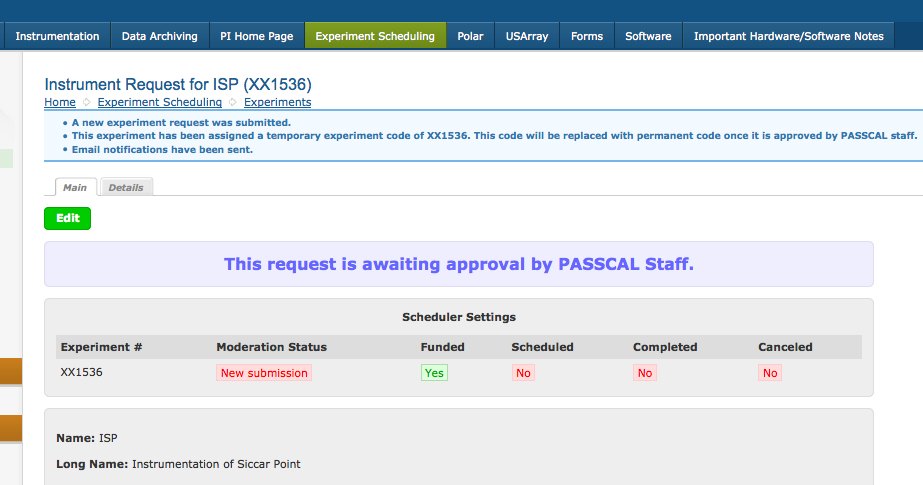
Task: Click the Canceled No status badge
Action: tap(769, 372)
